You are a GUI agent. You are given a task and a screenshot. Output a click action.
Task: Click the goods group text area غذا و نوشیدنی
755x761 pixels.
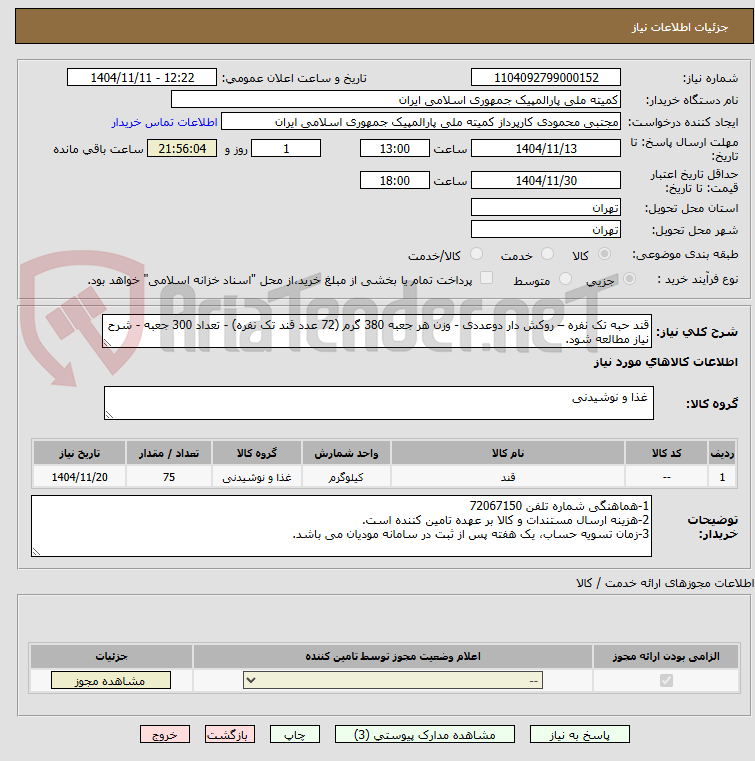[x=378, y=403]
